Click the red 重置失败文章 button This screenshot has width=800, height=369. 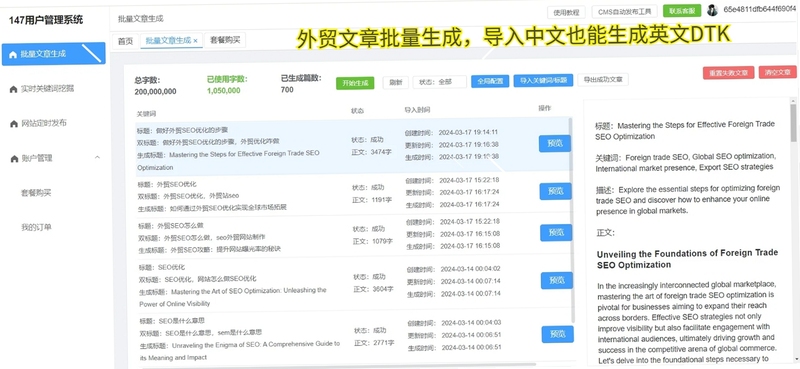click(728, 72)
